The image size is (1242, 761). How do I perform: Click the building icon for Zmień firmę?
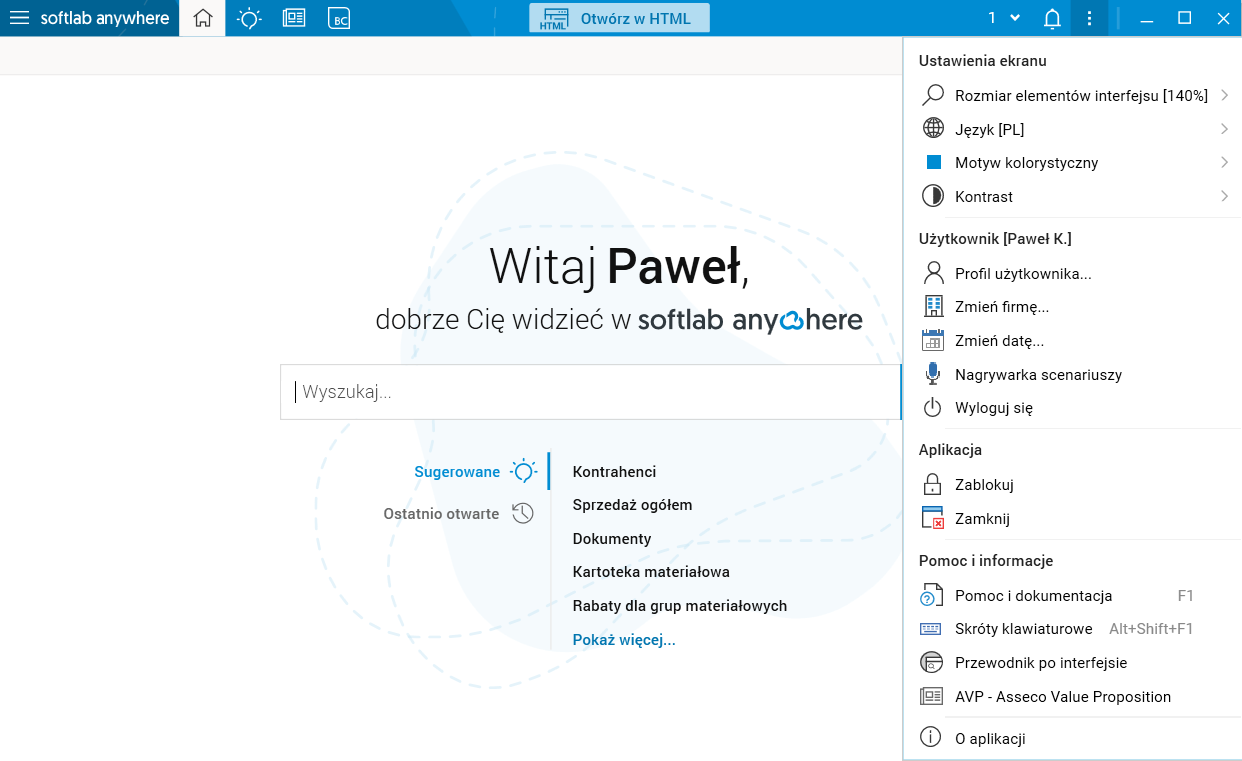[933, 307]
